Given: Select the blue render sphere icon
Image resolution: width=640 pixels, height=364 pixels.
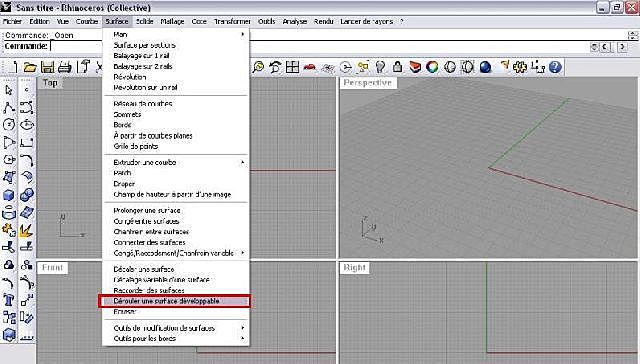Looking at the screenshot, I should [485, 67].
